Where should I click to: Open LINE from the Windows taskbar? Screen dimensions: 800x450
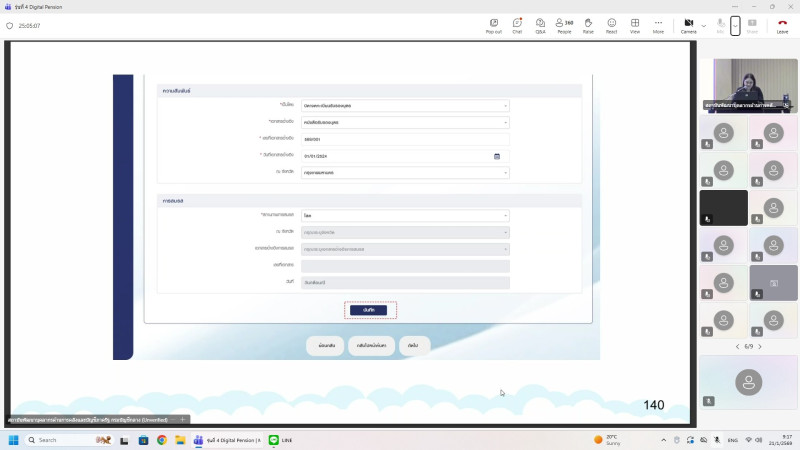(x=280, y=440)
